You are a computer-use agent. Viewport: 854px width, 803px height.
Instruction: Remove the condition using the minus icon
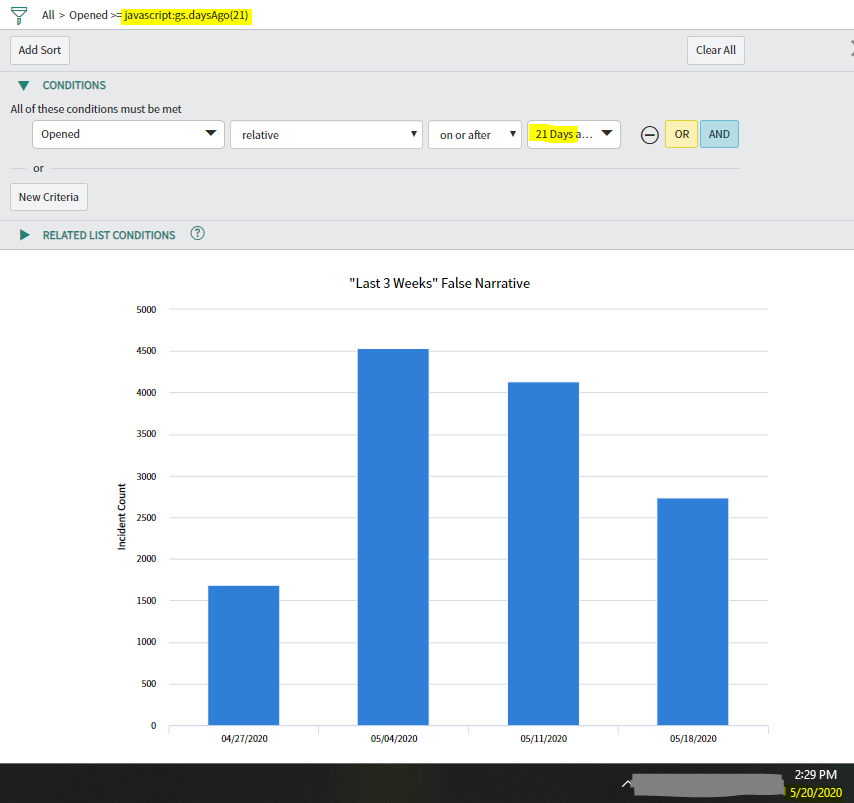(x=649, y=133)
